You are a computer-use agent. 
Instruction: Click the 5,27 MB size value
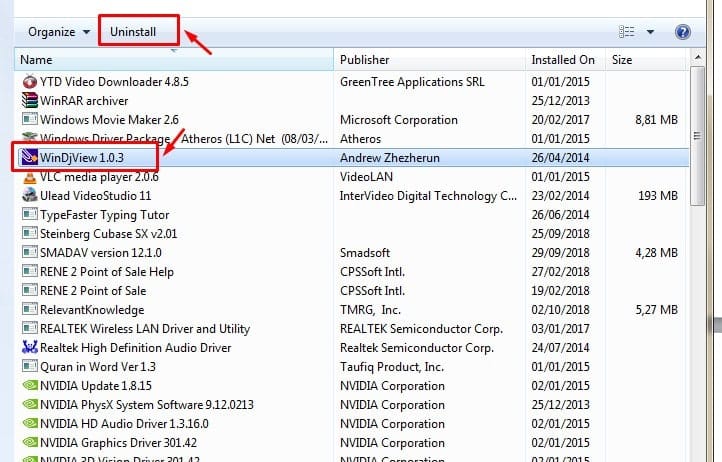click(656, 310)
